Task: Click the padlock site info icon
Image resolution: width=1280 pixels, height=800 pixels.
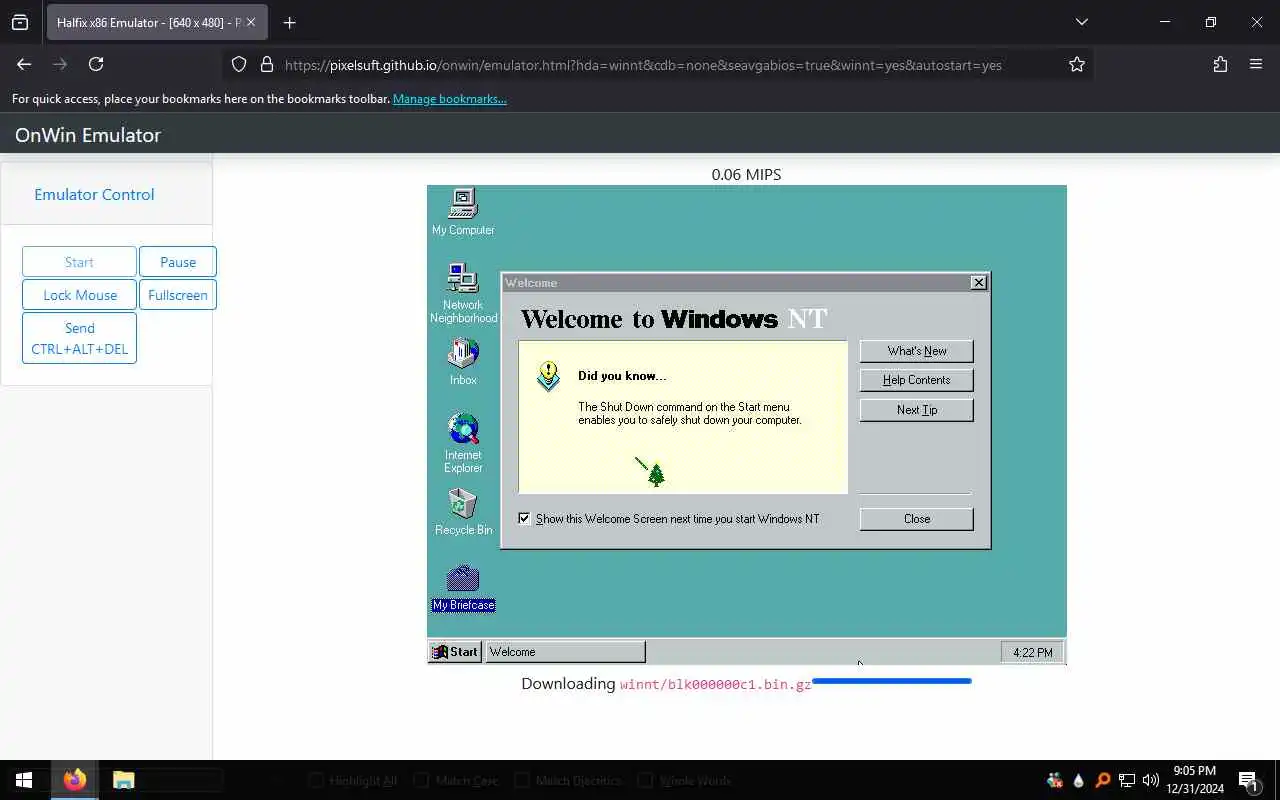Action: click(x=267, y=64)
